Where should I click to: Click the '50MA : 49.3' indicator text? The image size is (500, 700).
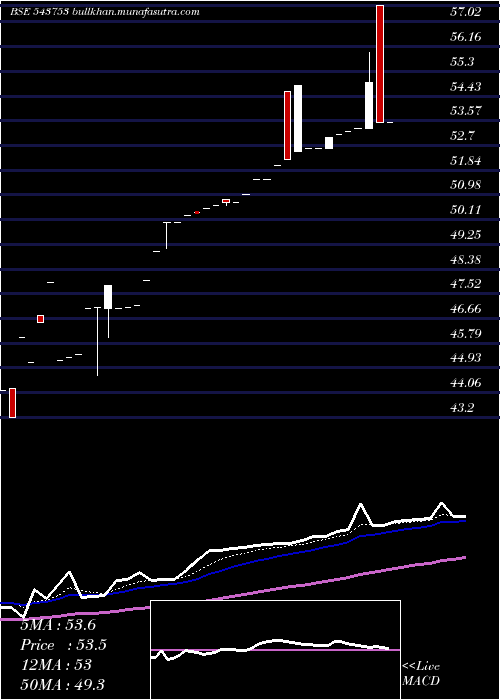62,684
